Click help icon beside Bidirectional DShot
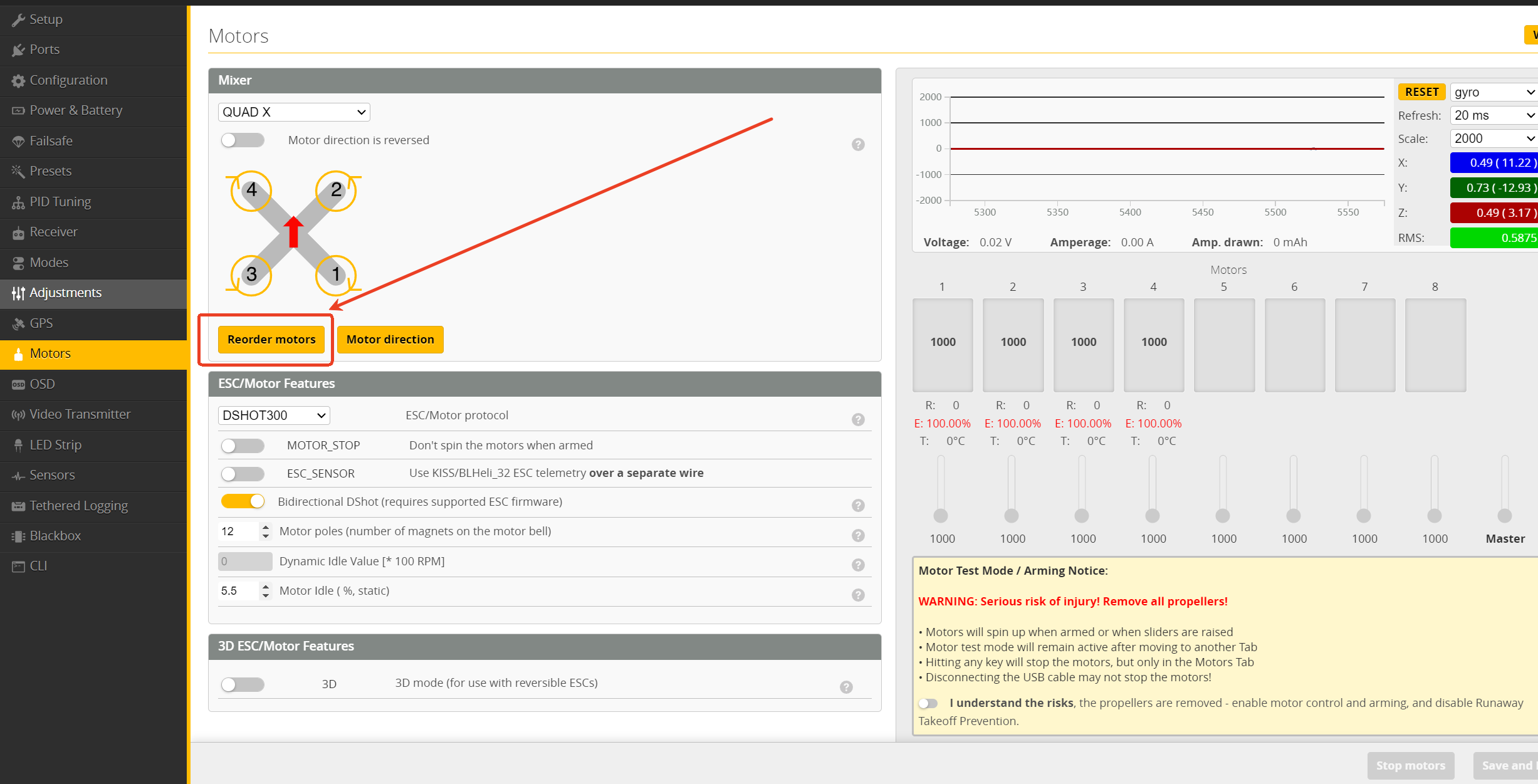Image resolution: width=1538 pixels, height=784 pixels. (858, 505)
